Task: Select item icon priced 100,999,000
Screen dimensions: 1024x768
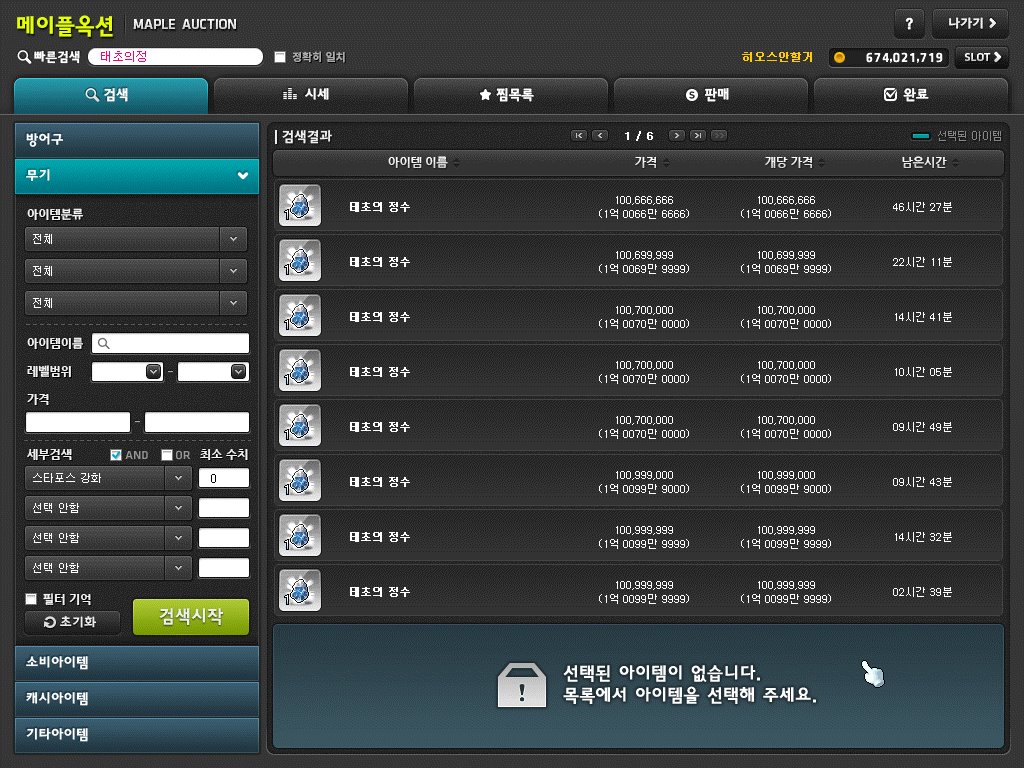Action: [300, 480]
